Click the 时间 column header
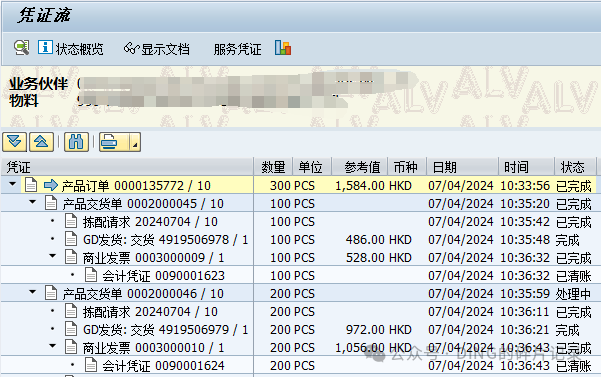The image size is (601, 377). click(526, 167)
